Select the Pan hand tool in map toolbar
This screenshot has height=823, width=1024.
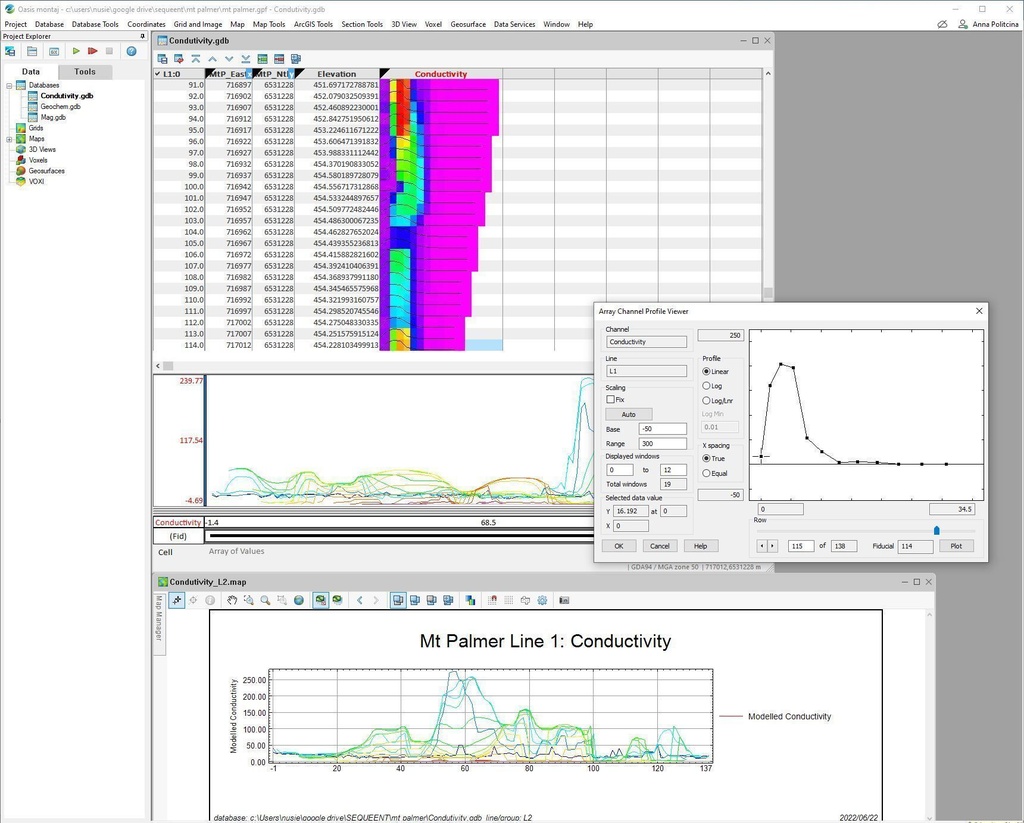click(232, 600)
